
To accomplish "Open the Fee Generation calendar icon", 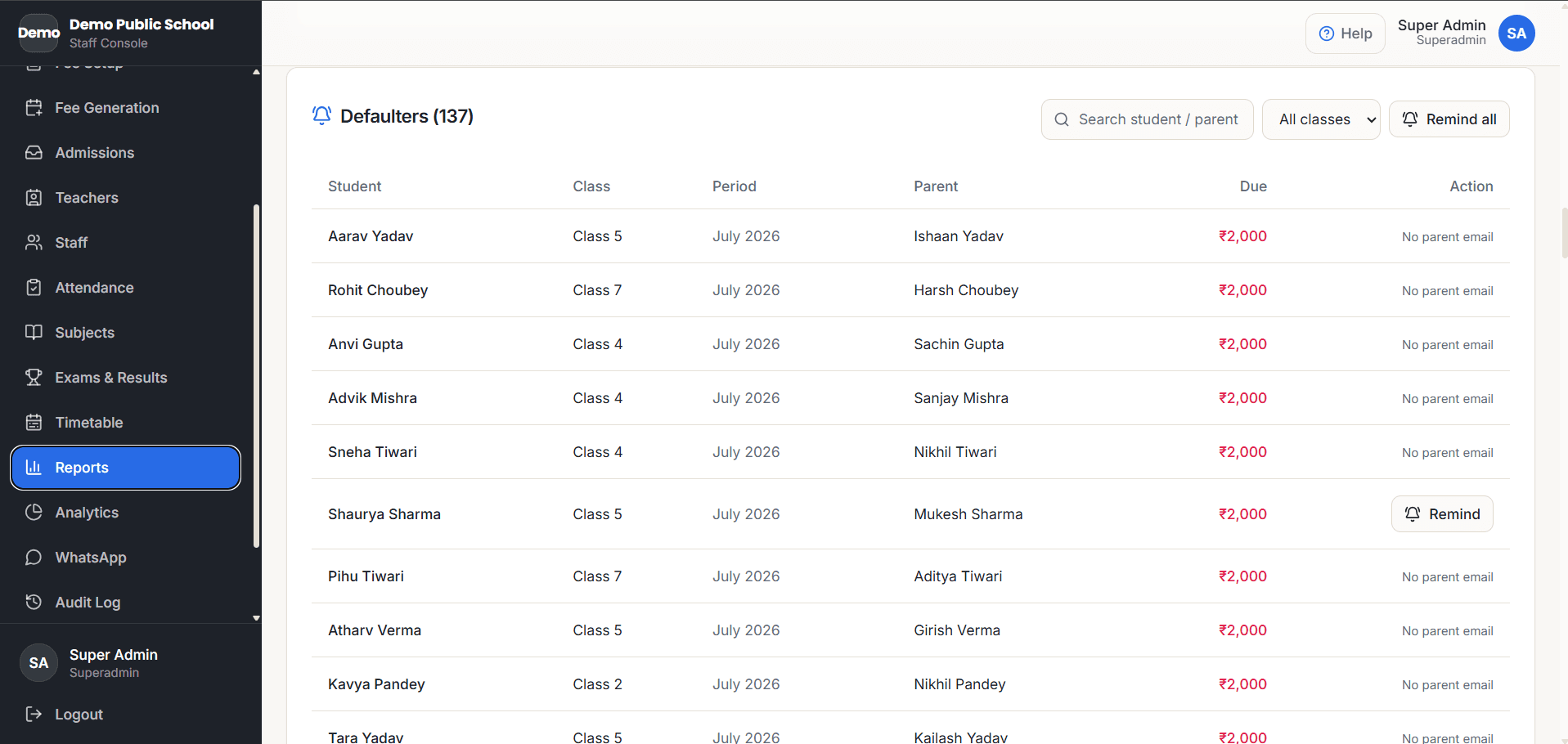I will click(x=34, y=108).
